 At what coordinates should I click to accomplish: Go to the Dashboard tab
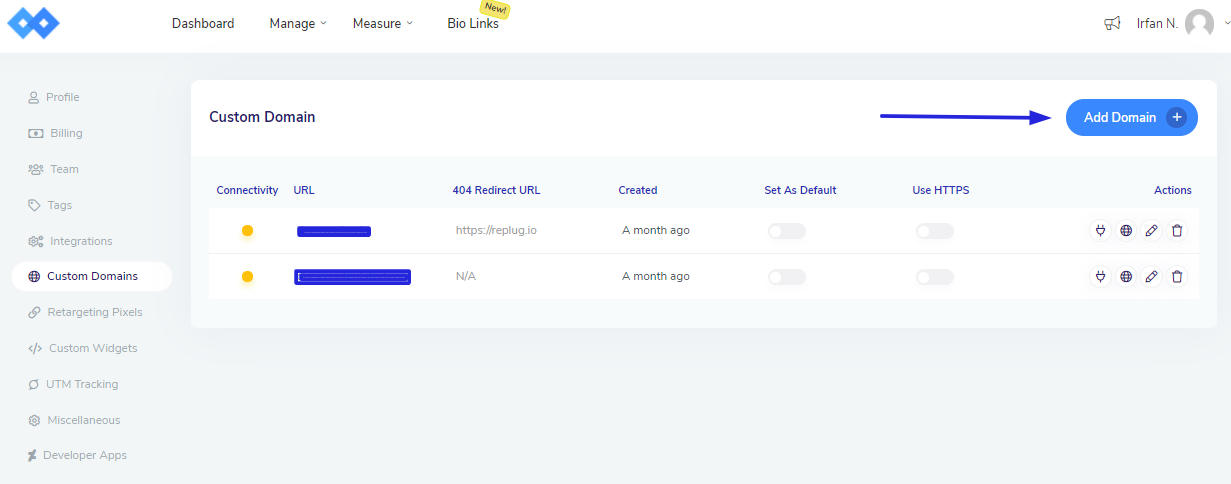pyautogui.click(x=203, y=24)
